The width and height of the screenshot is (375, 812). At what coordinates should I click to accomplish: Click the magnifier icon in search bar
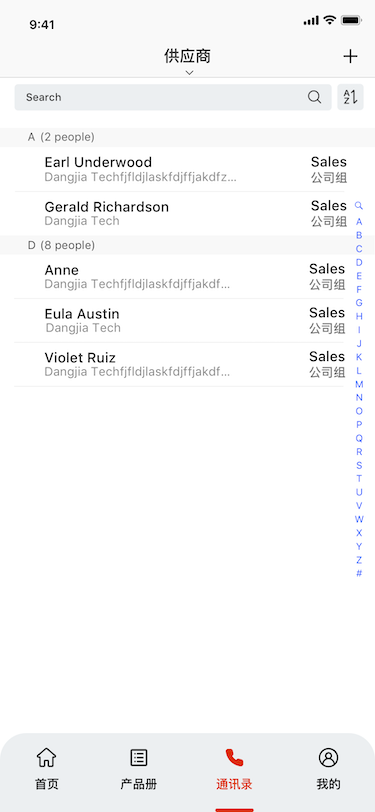(x=314, y=97)
